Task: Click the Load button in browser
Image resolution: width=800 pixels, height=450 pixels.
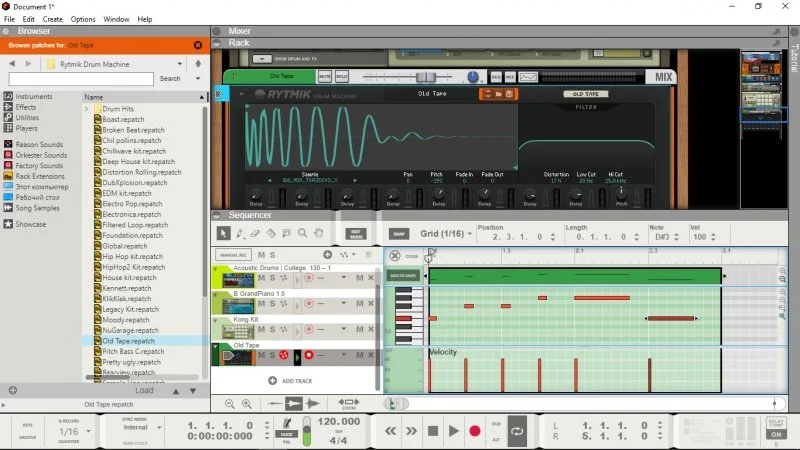Action: coord(144,390)
